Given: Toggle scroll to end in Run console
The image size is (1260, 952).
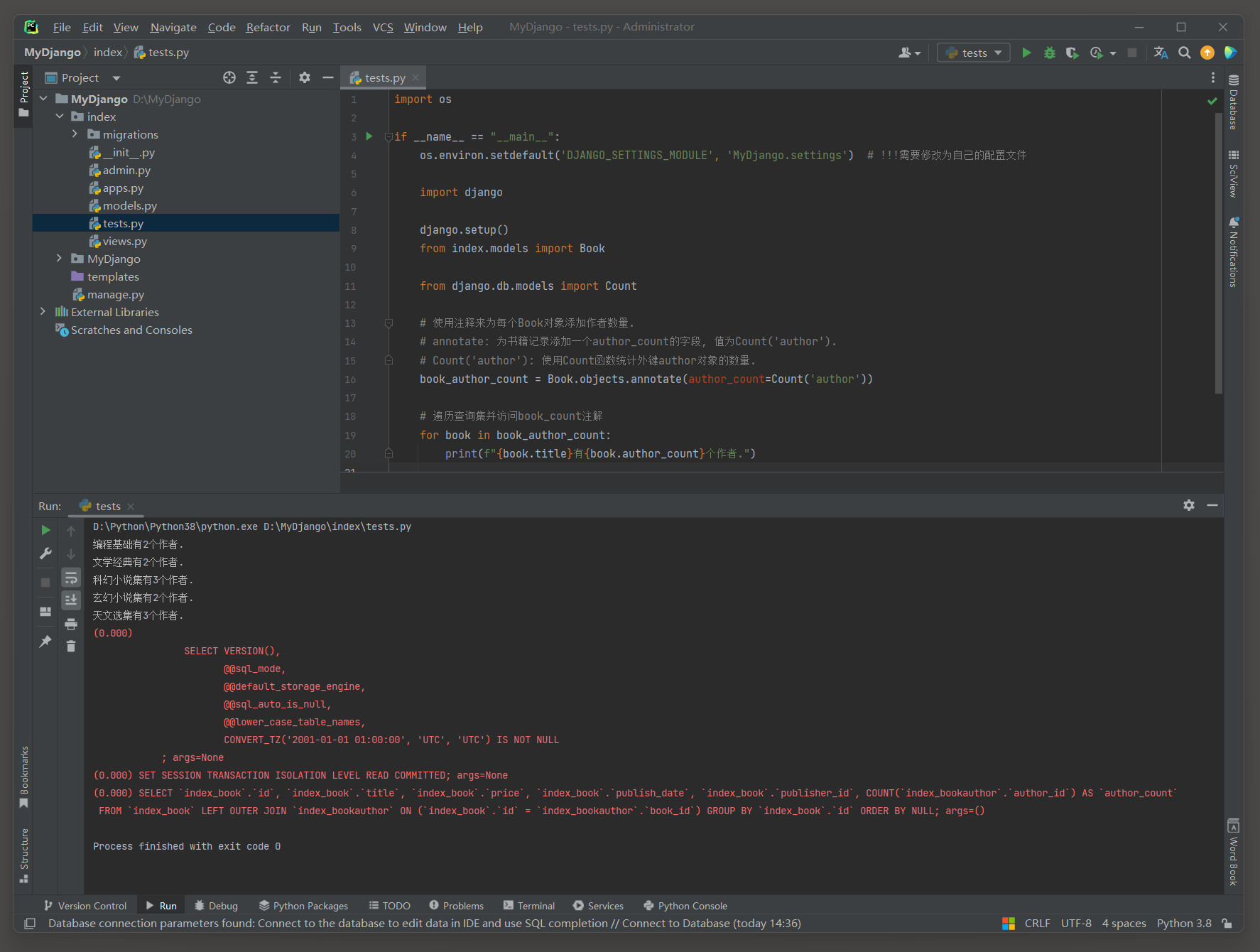Looking at the screenshot, I should pyautogui.click(x=71, y=600).
